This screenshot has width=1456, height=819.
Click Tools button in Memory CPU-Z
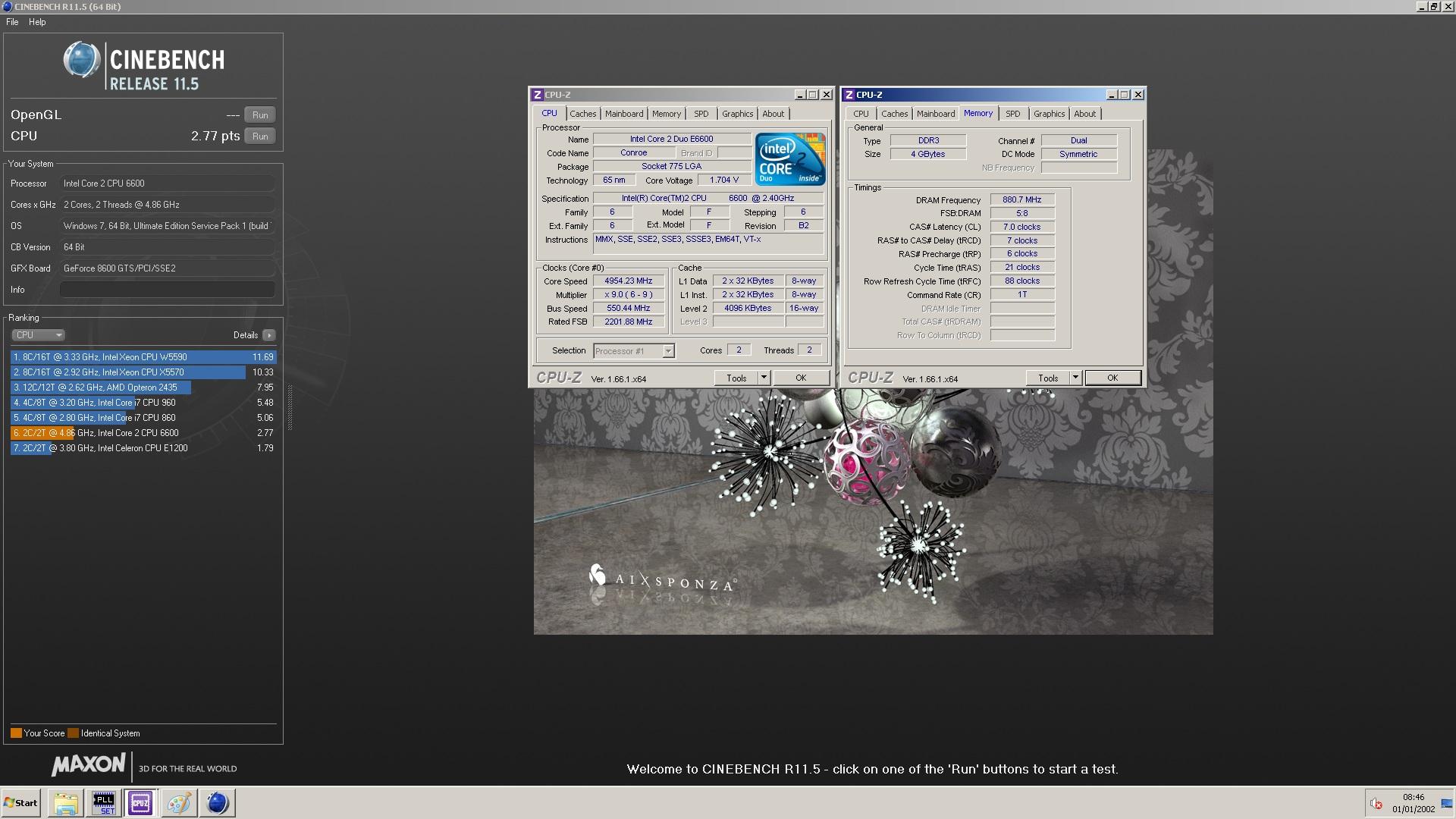[1048, 378]
